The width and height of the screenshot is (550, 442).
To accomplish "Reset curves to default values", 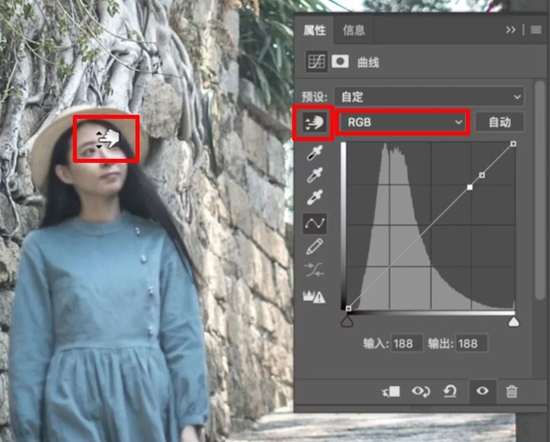I will [450, 391].
